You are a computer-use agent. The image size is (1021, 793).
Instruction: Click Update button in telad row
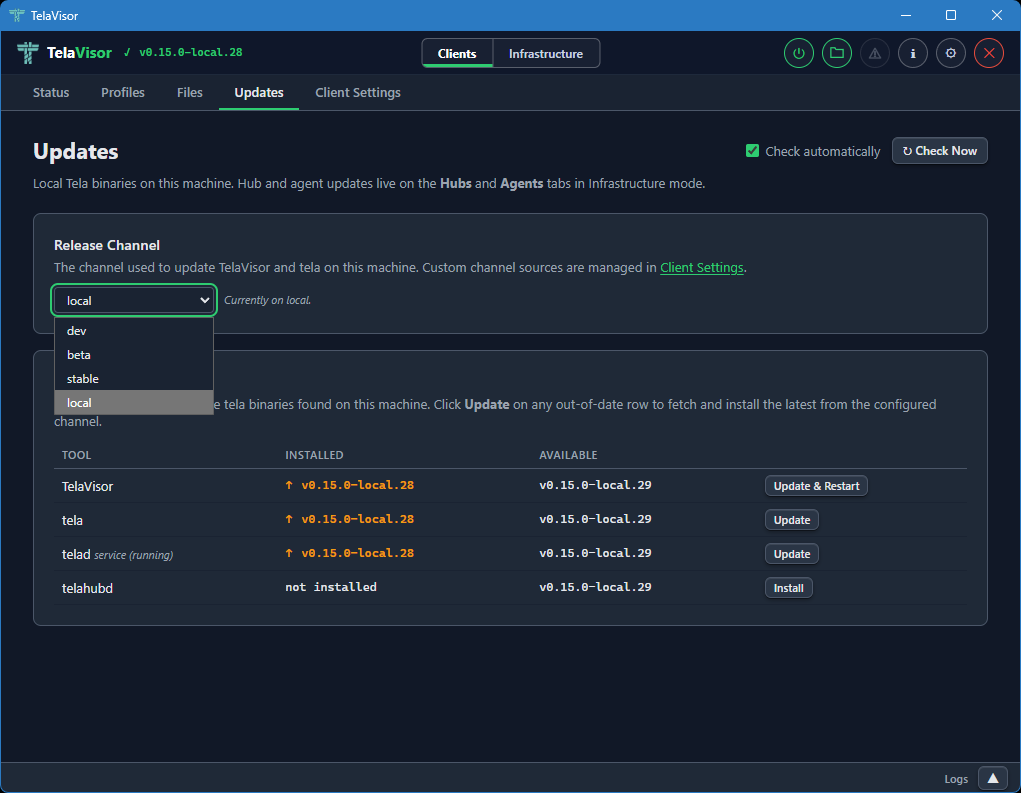791,553
